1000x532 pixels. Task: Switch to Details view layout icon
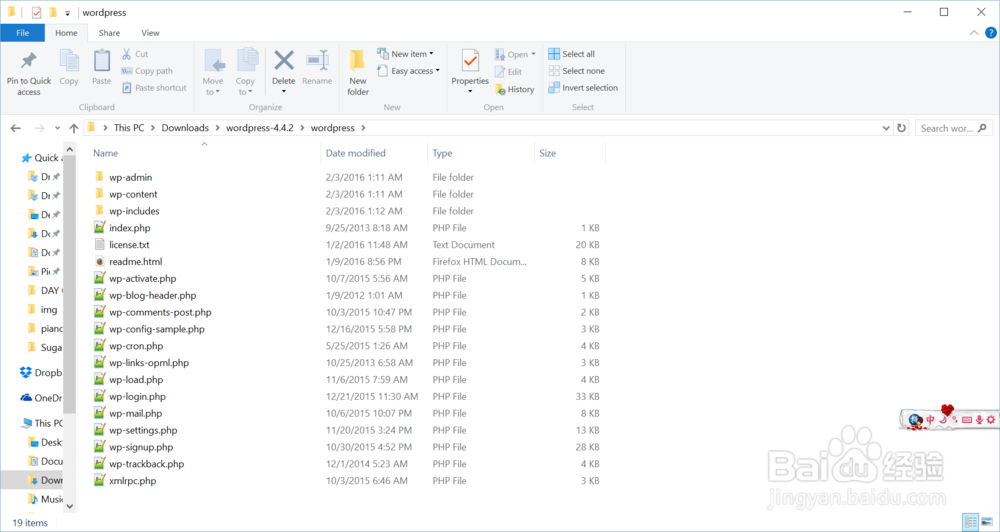(970, 522)
